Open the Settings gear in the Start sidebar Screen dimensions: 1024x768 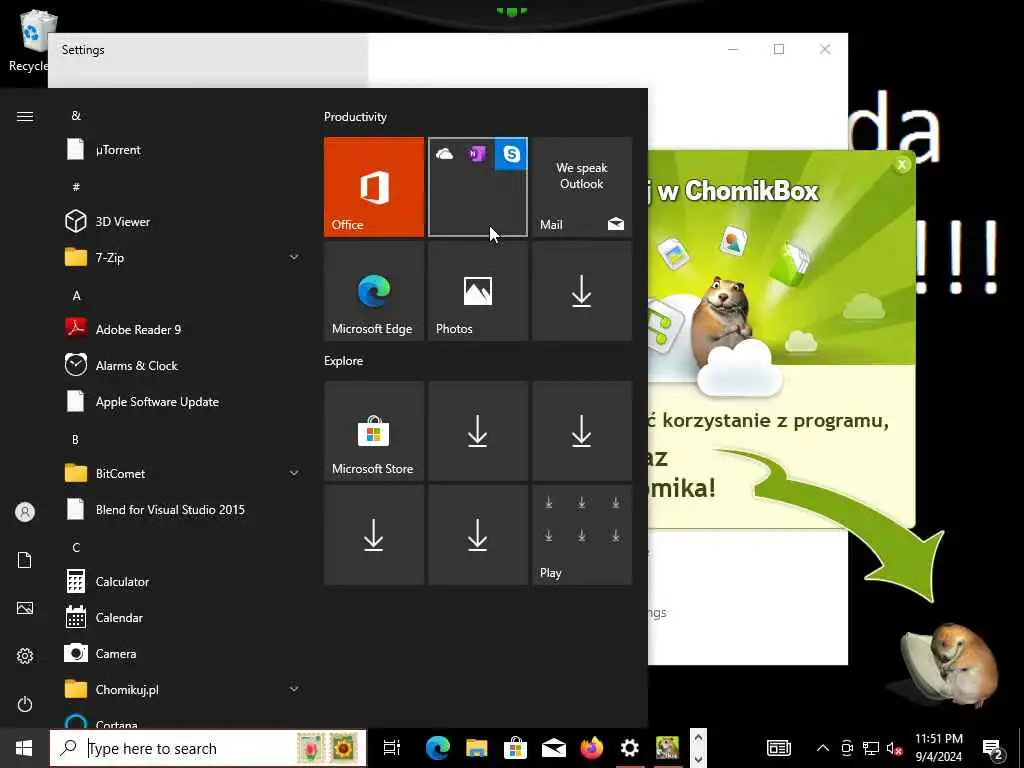pyautogui.click(x=25, y=656)
